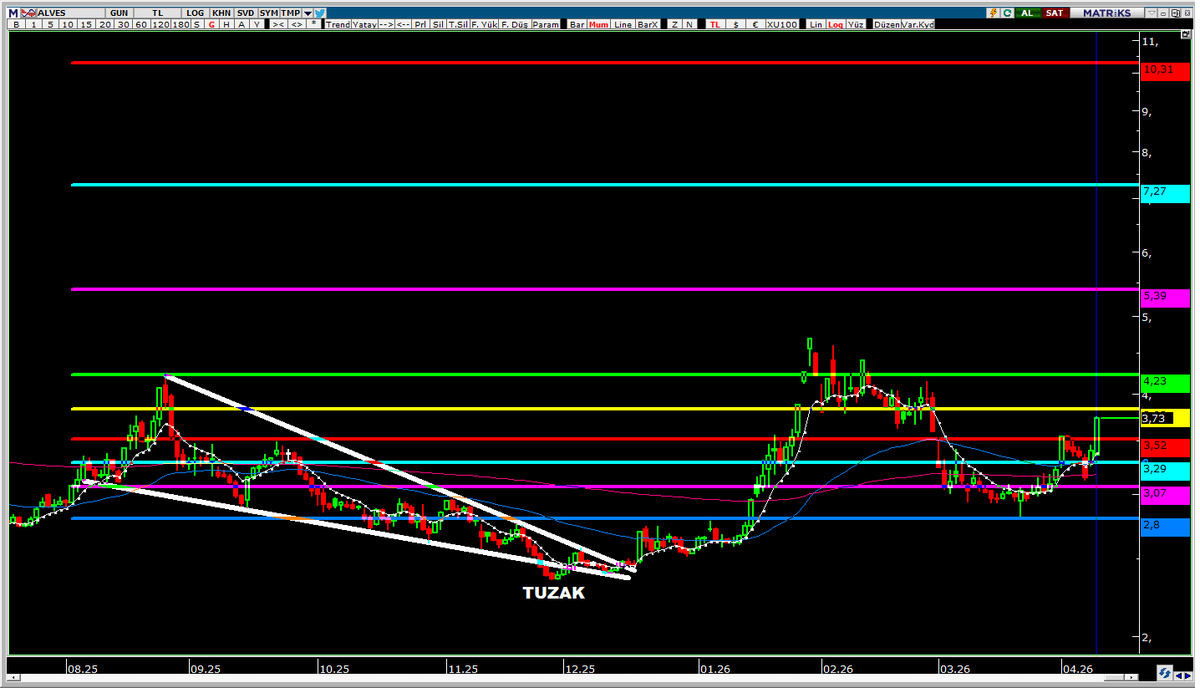This screenshot has width=1200, height=688.
Task: Click the ALVES symbol field
Action: point(70,13)
